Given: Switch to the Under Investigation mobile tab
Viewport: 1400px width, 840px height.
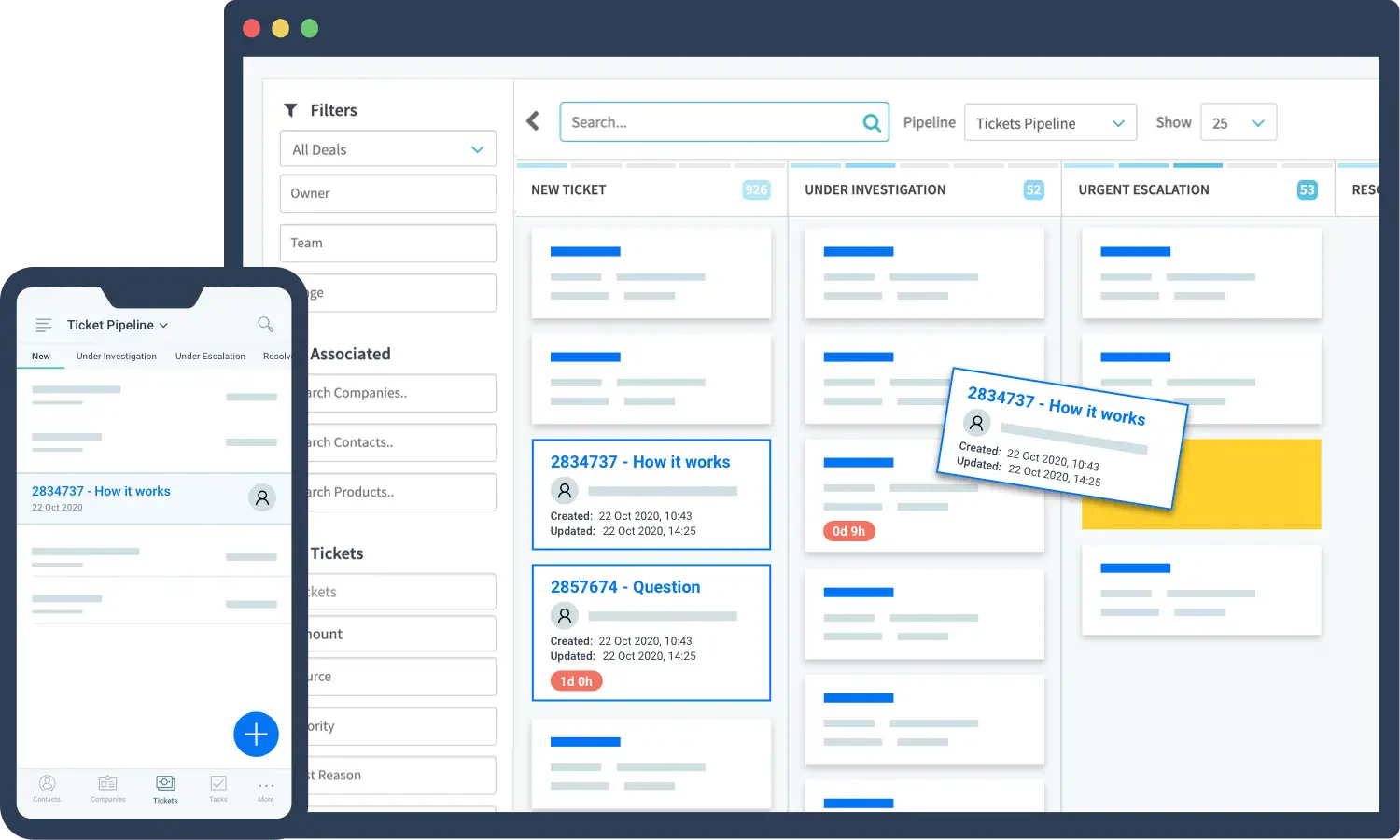Looking at the screenshot, I should click(117, 357).
